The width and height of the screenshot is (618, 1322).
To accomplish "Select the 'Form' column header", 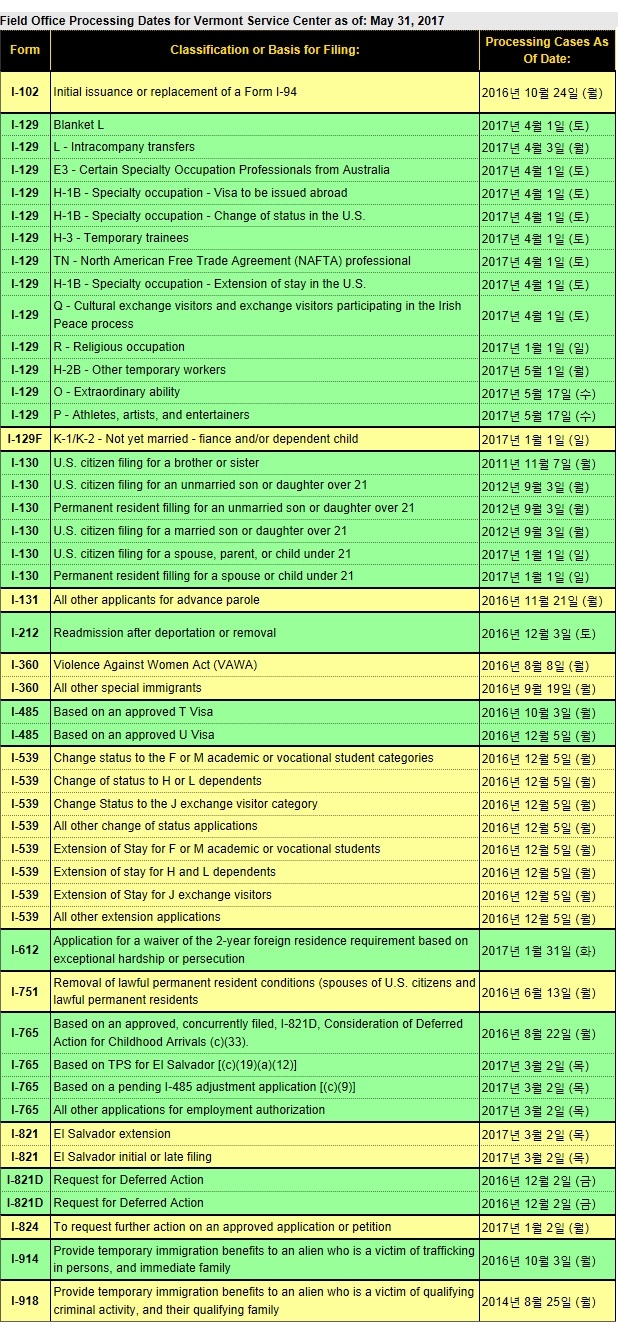I will tap(25, 50).
